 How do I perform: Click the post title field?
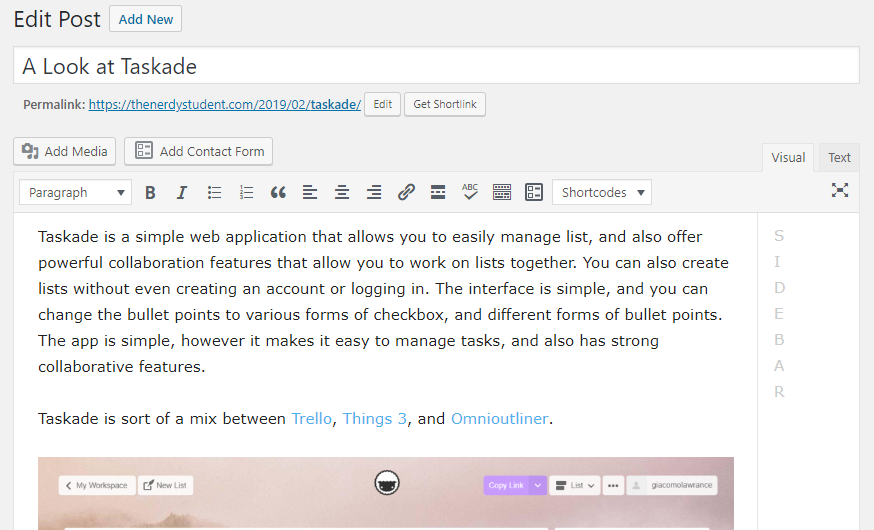click(436, 66)
